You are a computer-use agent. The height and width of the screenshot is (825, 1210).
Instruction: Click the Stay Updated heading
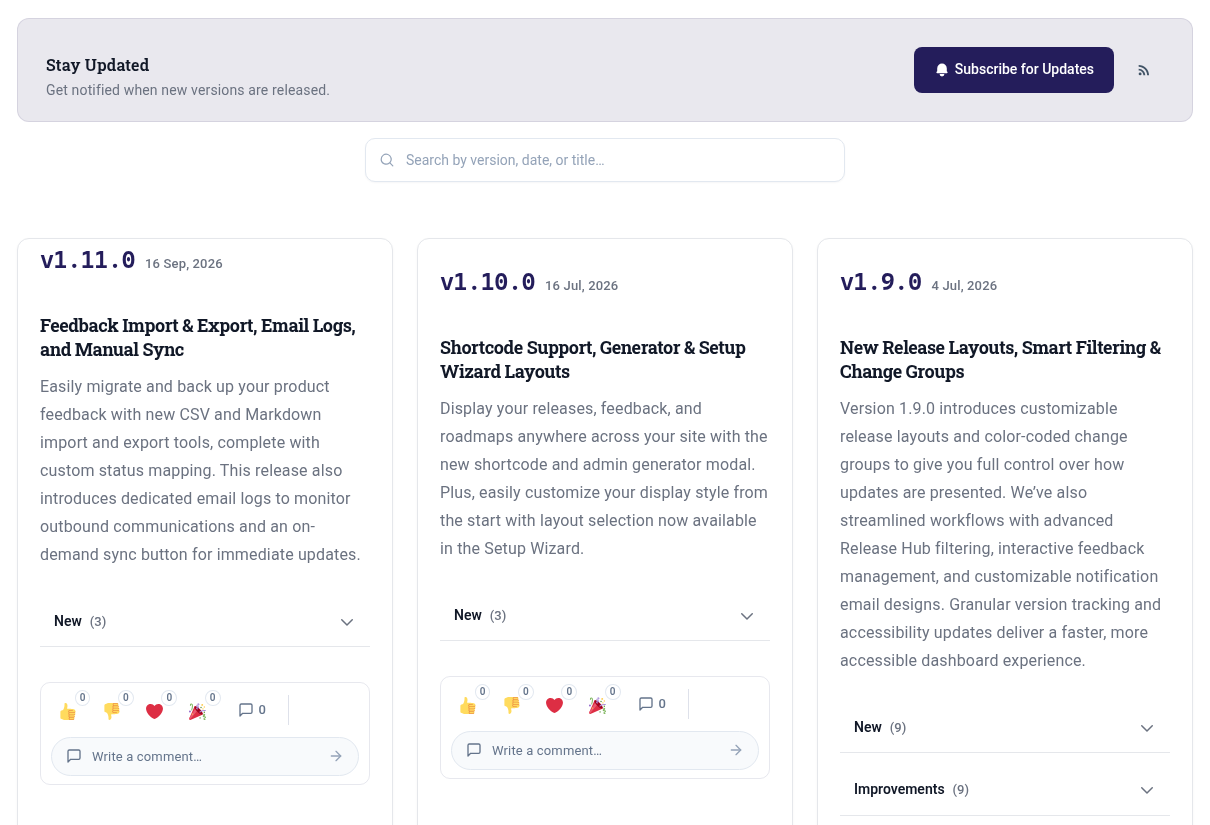98,65
